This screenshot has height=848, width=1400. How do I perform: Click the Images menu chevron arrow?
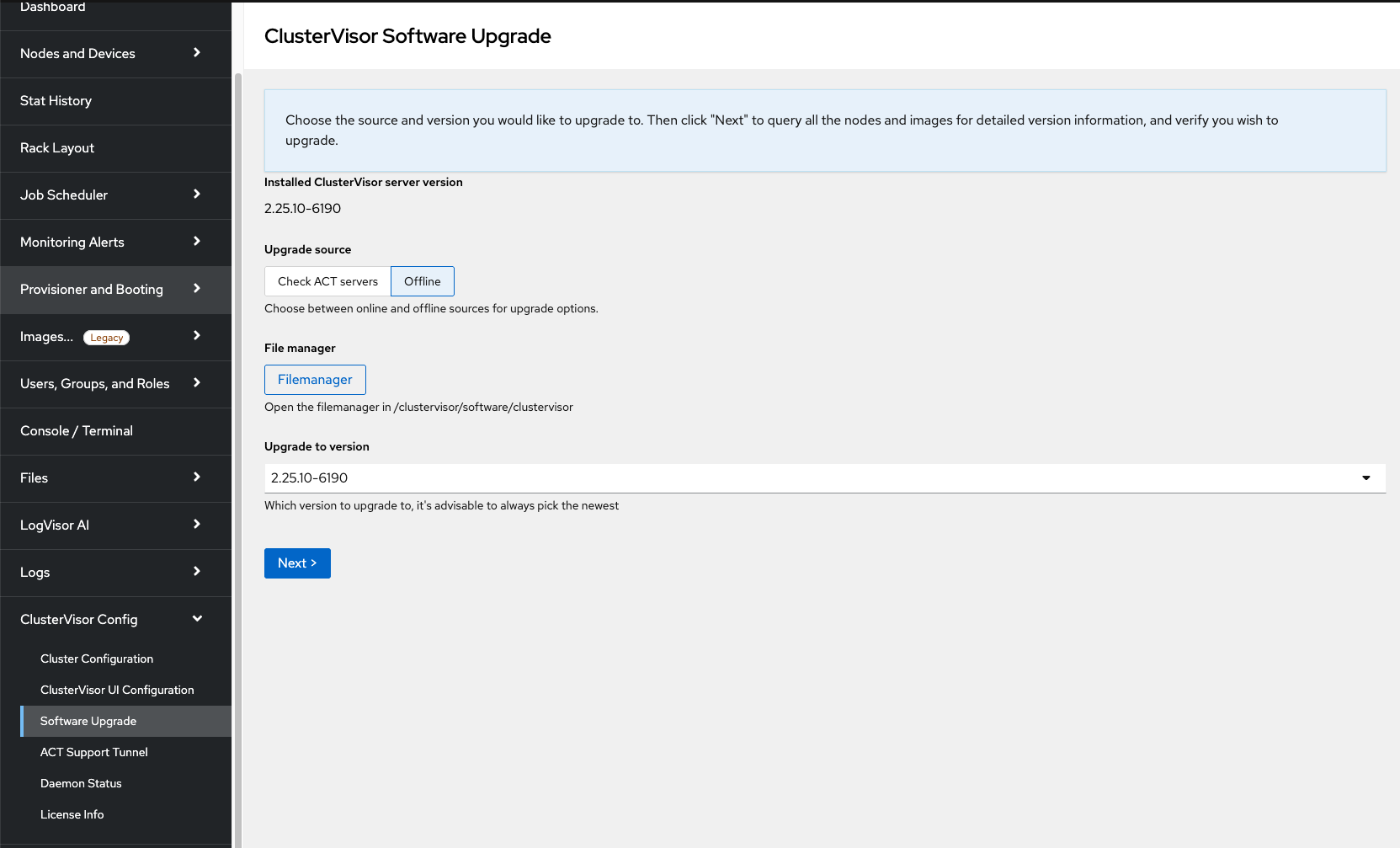click(x=197, y=336)
